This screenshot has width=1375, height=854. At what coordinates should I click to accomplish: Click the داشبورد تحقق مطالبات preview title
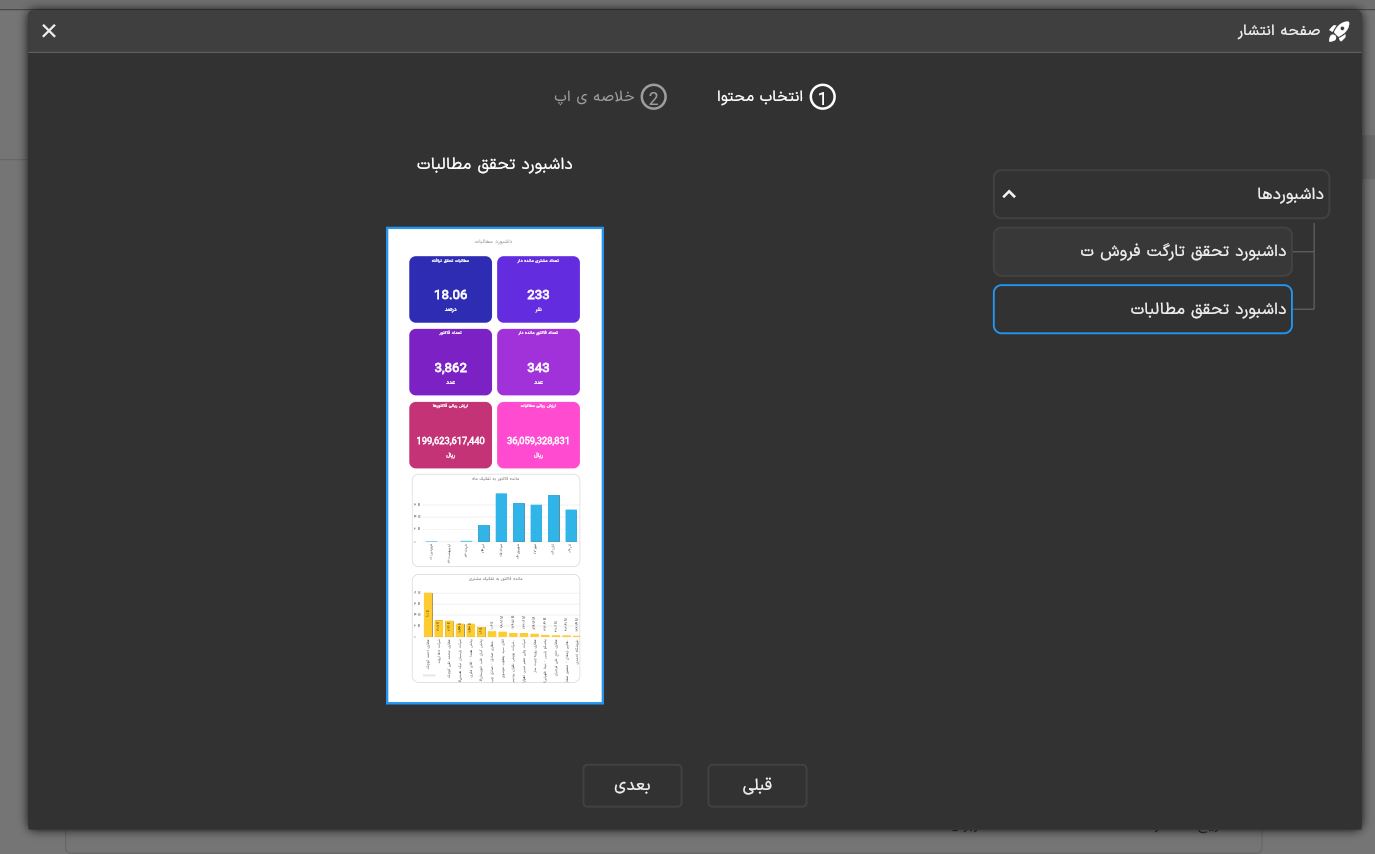(495, 164)
